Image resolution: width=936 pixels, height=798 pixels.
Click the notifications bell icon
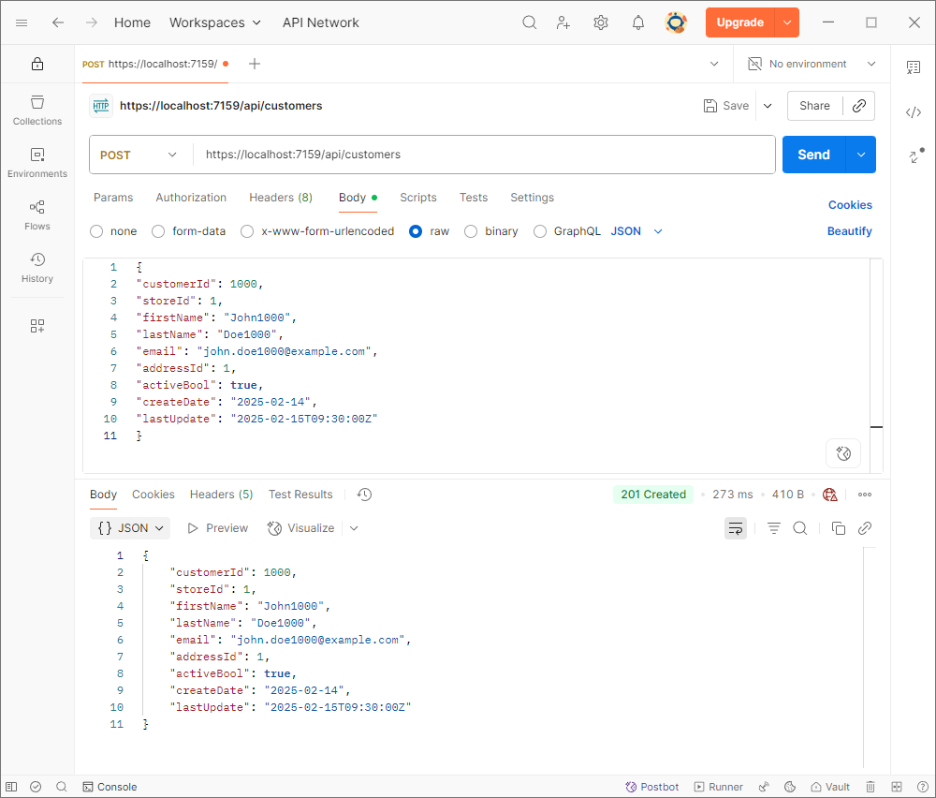[x=638, y=22]
